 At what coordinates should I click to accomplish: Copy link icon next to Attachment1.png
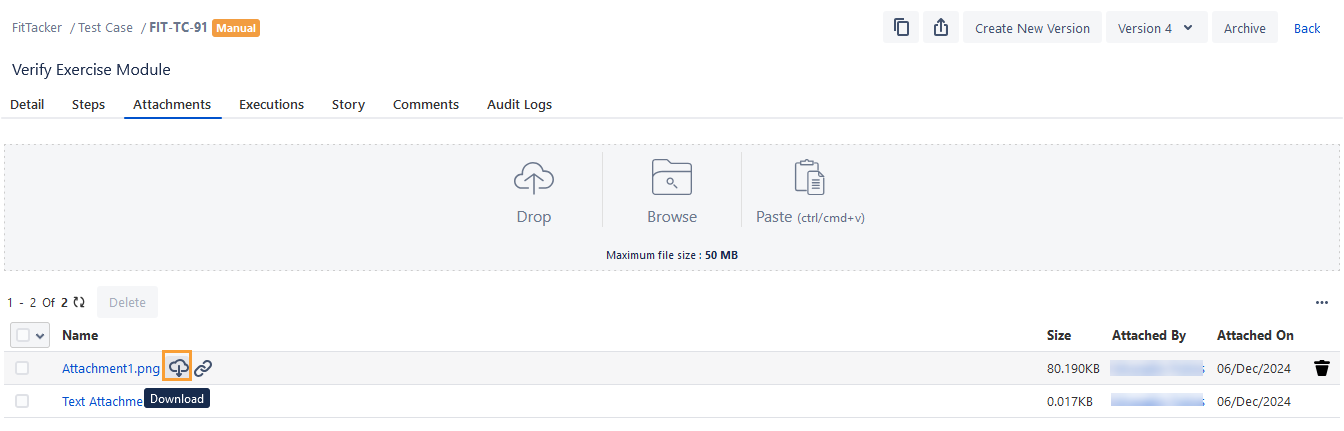point(203,368)
